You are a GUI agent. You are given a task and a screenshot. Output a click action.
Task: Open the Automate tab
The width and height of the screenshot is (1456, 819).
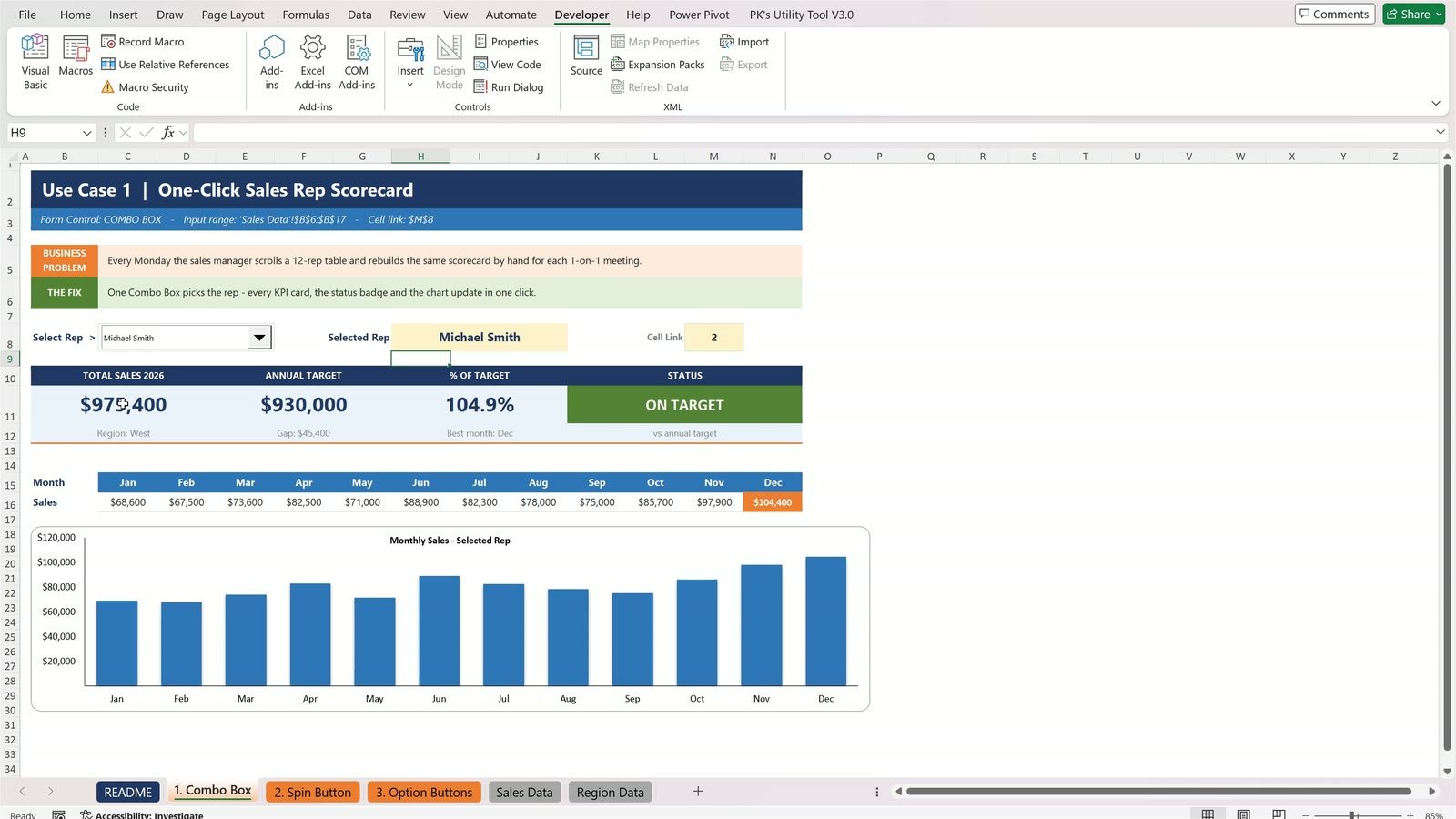pyautogui.click(x=511, y=15)
